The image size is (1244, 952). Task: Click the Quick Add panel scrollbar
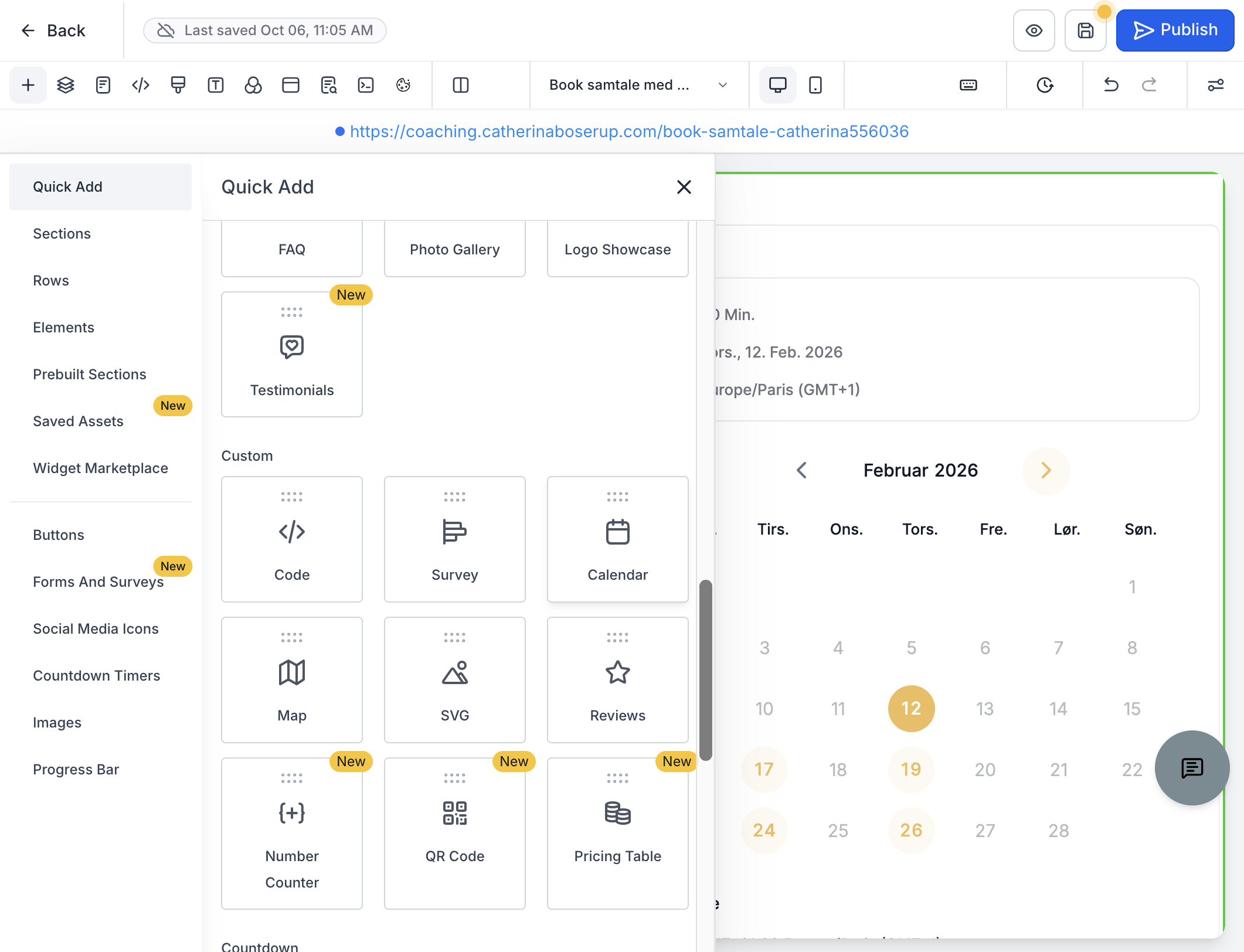point(706,670)
